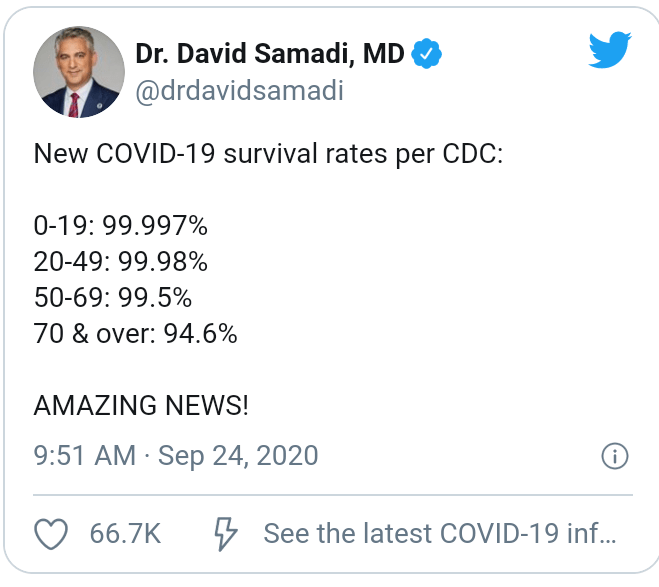Click the divider line above the actions

[333, 495]
